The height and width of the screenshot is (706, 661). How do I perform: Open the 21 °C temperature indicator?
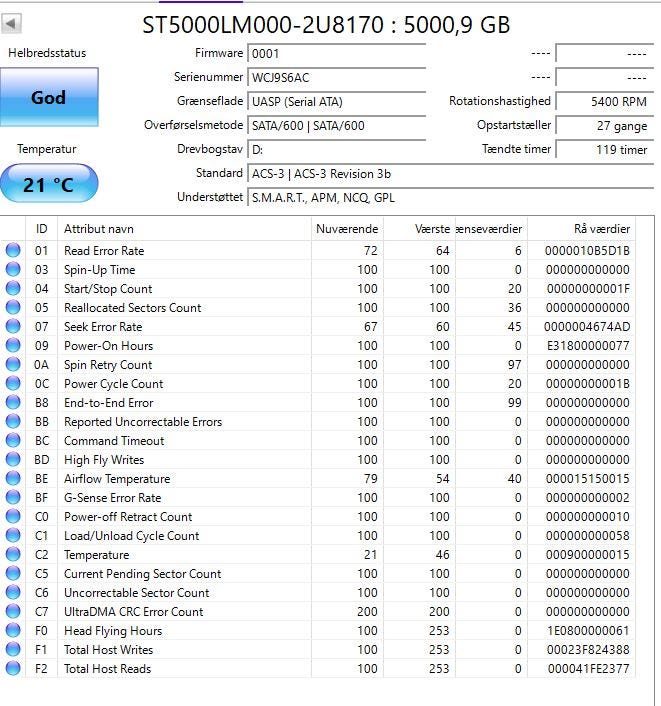(x=49, y=184)
